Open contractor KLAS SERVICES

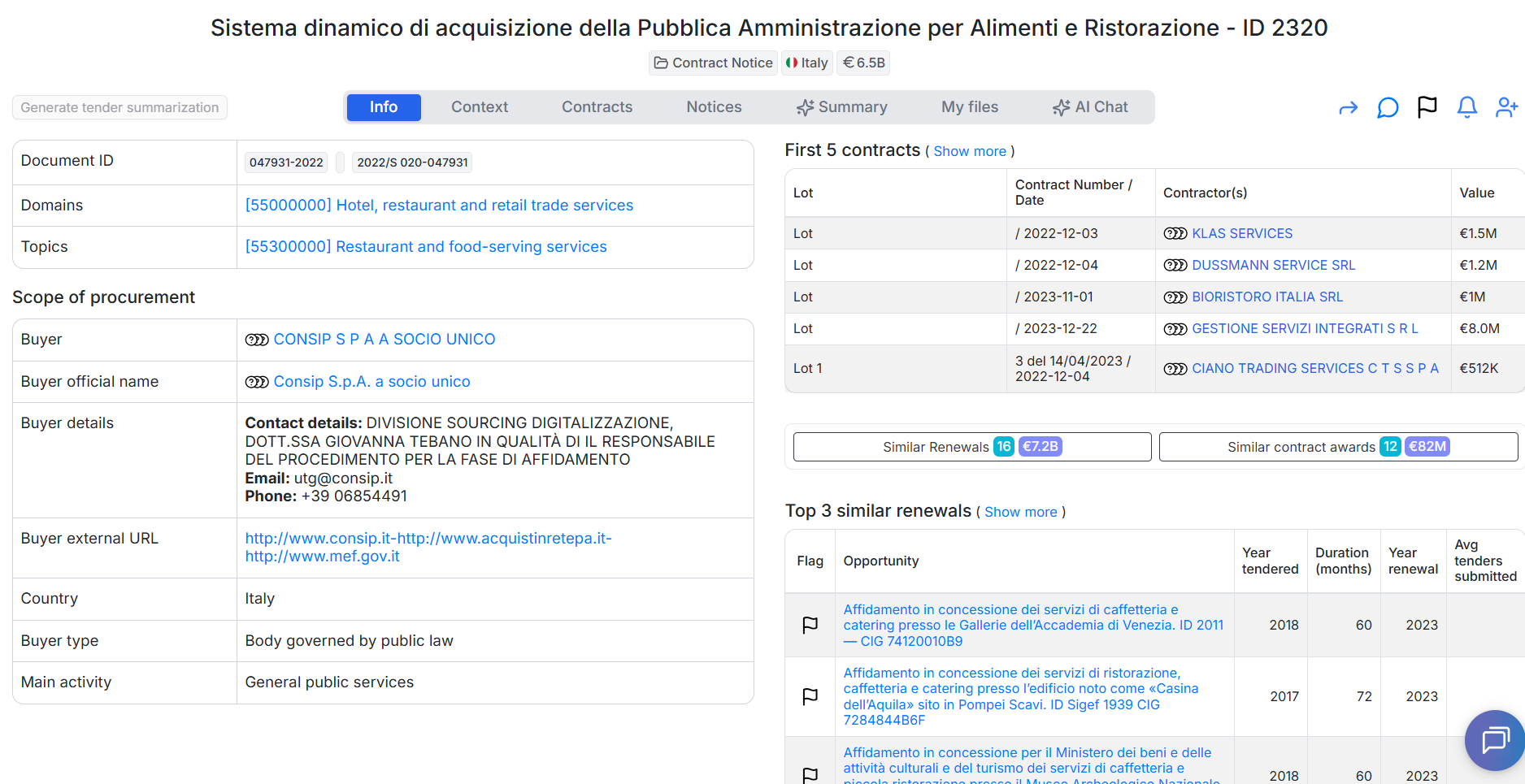point(1242,234)
